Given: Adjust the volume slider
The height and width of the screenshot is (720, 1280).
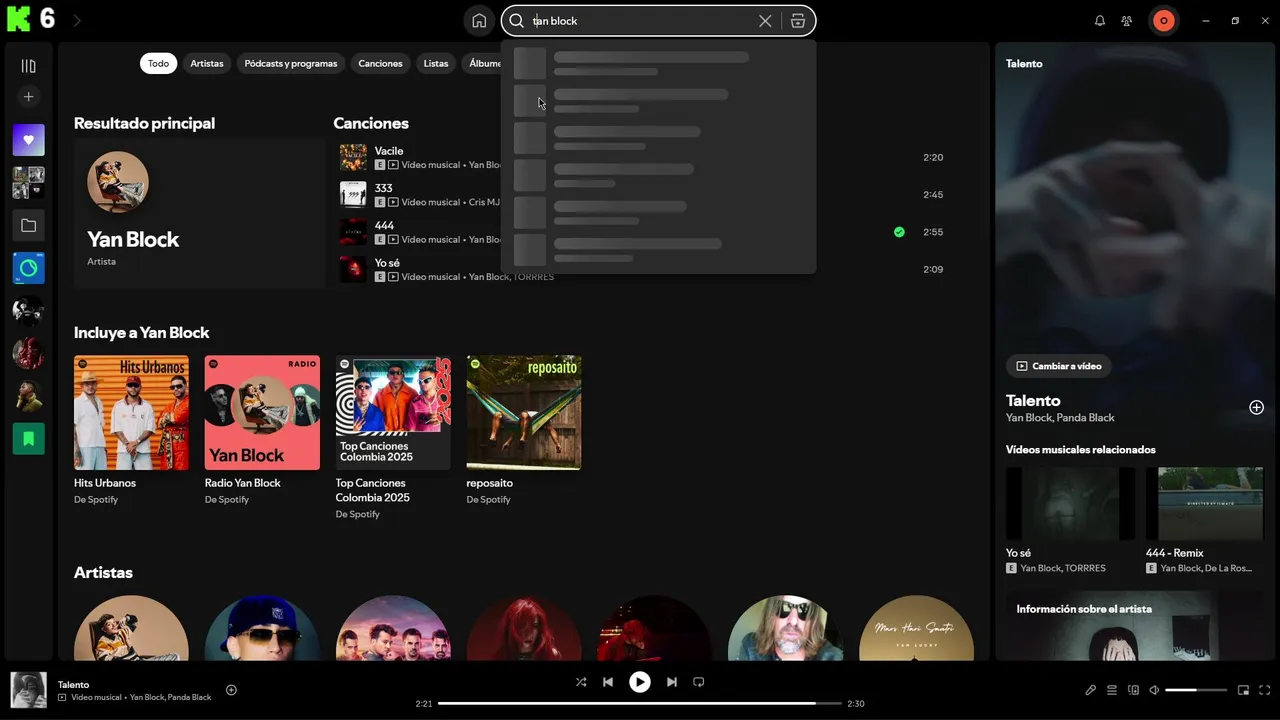Looking at the screenshot, I should tap(1196, 690).
